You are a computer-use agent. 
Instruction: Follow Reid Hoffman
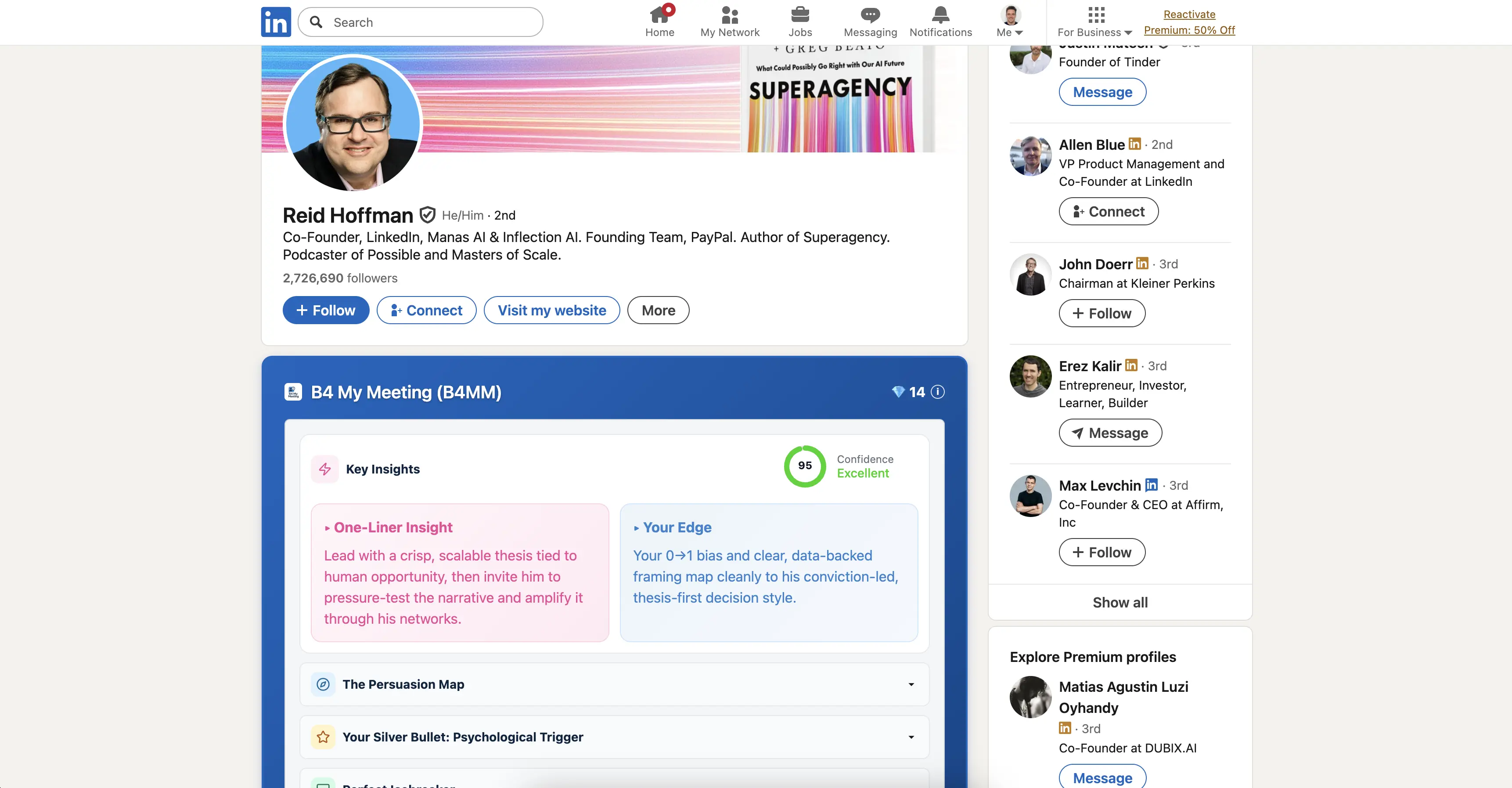click(326, 310)
